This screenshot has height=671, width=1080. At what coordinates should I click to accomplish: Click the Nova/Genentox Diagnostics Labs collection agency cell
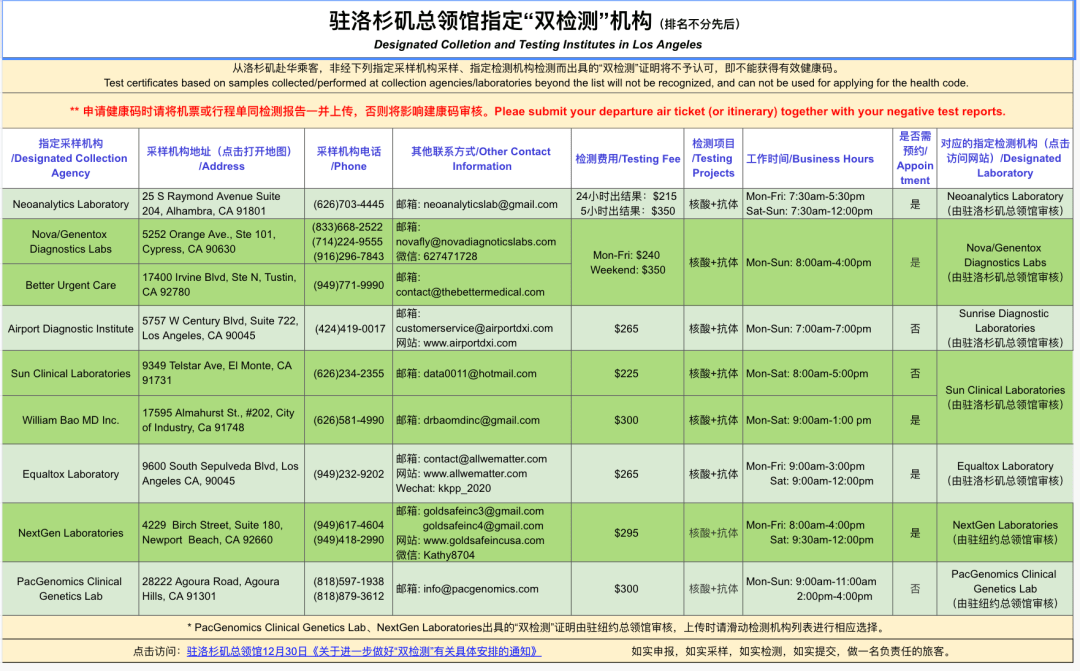pos(70,241)
